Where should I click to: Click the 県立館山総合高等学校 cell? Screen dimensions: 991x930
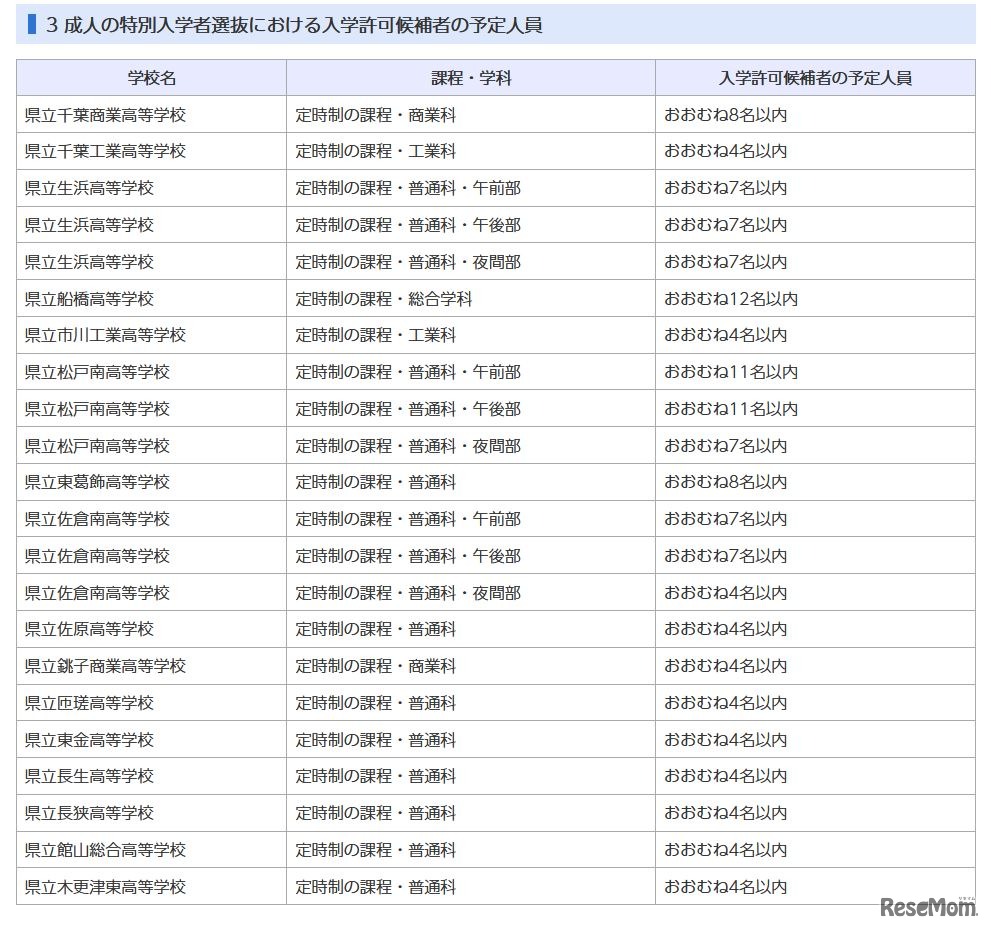coord(148,850)
